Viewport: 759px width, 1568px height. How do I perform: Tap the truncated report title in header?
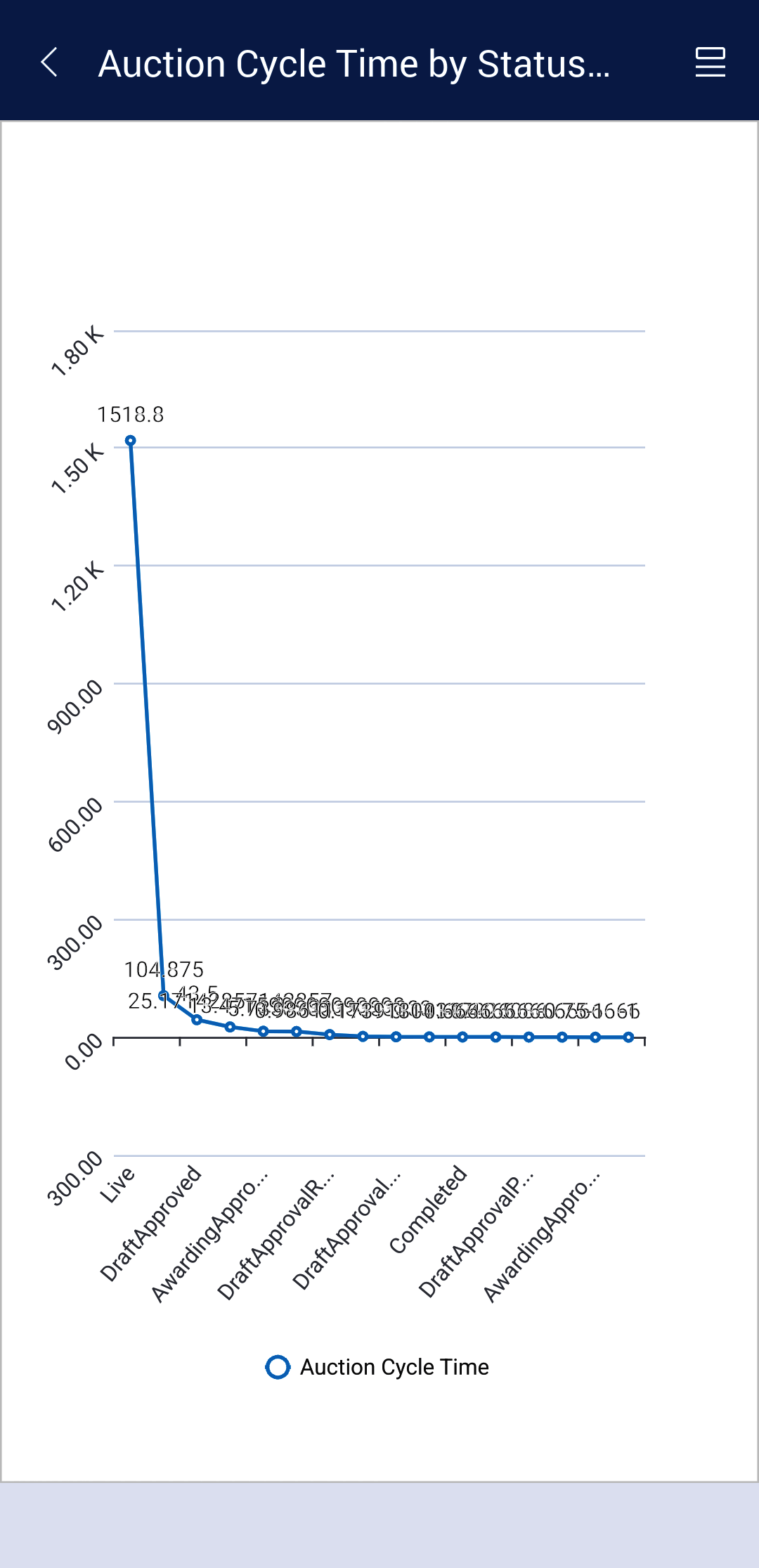pos(353,64)
